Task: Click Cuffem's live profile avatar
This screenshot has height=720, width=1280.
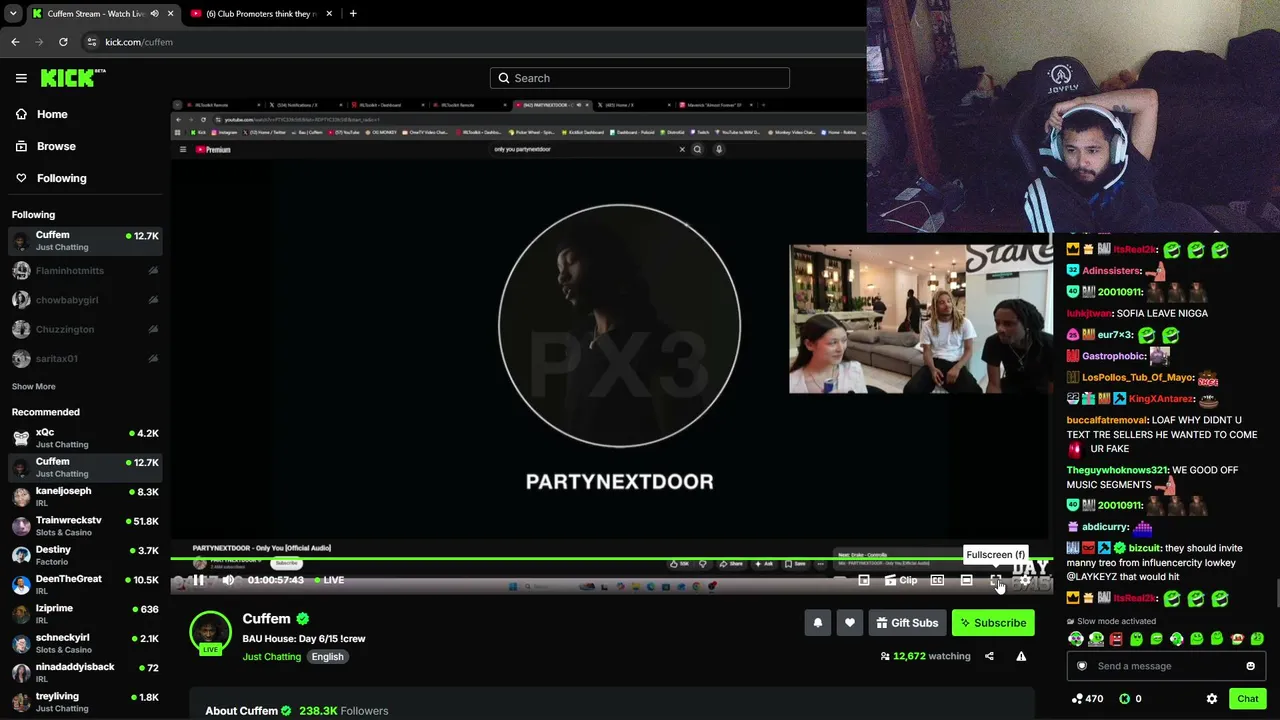Action: tap(210, 633)
